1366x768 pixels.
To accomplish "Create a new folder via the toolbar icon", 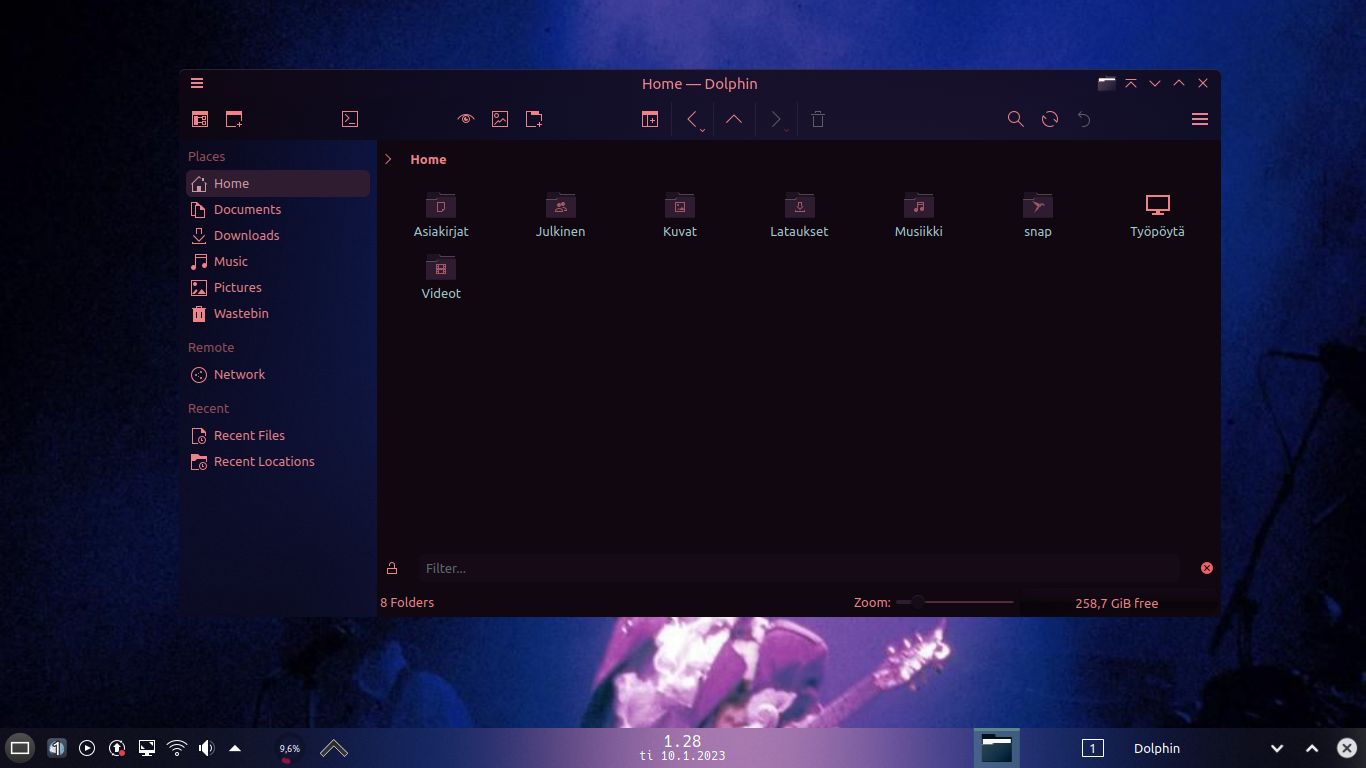I will click(x=534, y=119).
